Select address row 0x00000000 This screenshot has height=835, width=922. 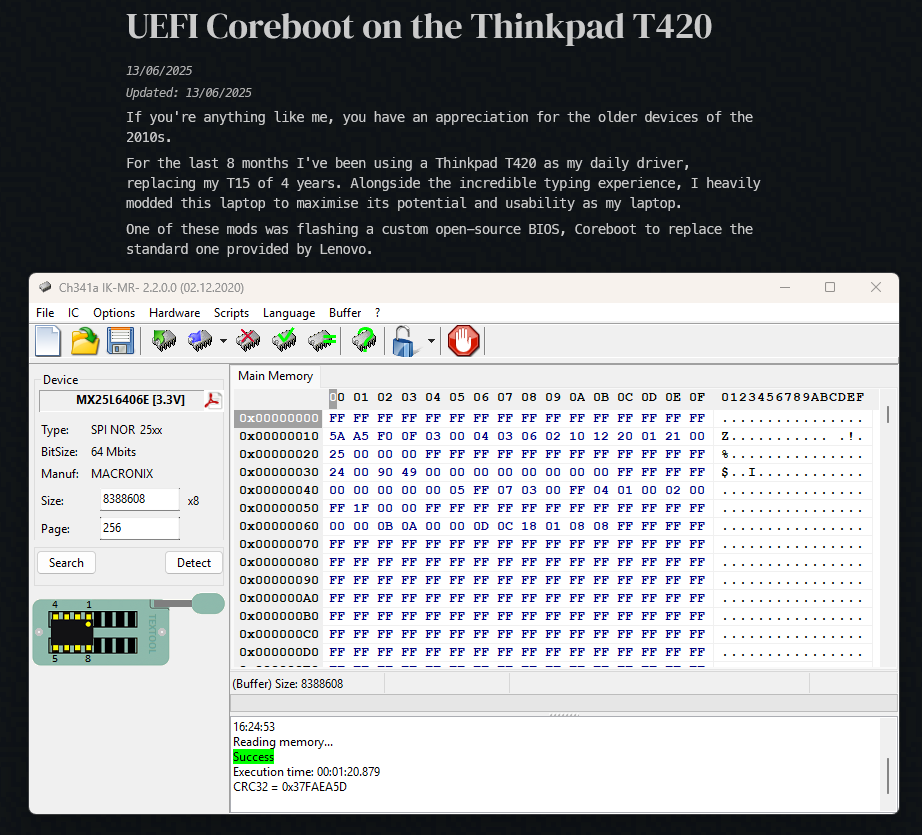point(279,418)
